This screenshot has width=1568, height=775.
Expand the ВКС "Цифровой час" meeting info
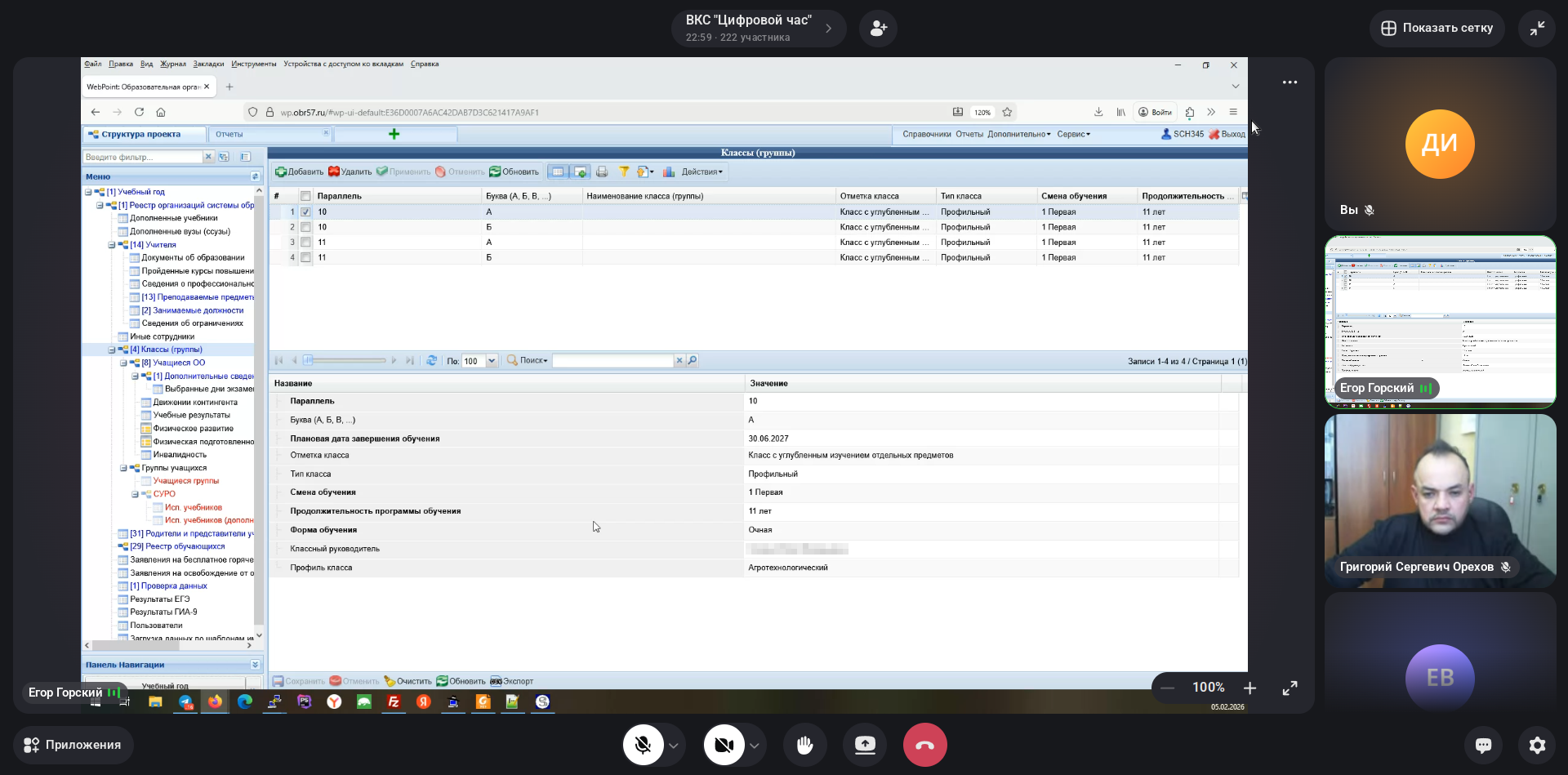(x=828, y=29)
